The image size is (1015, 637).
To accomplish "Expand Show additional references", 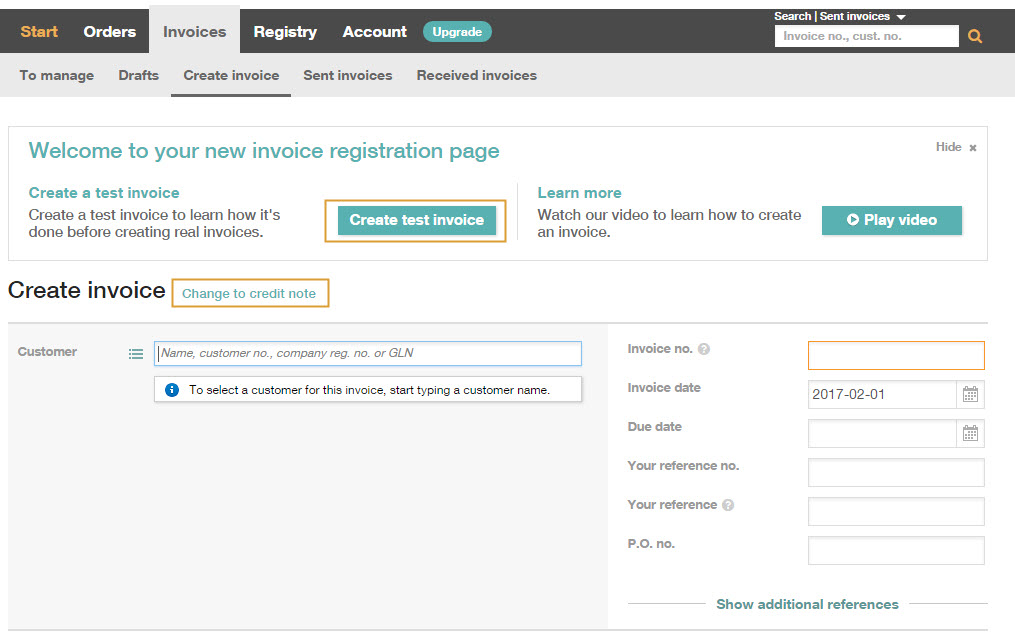I will (x=807, y=604).
